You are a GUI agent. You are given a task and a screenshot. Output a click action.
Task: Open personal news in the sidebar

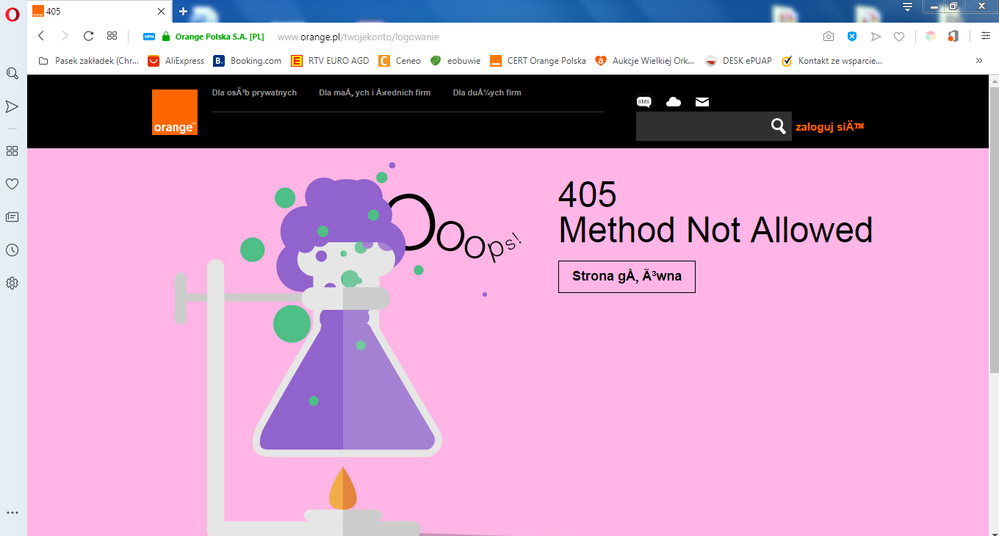pyautogui.click(x=12, y=217)
